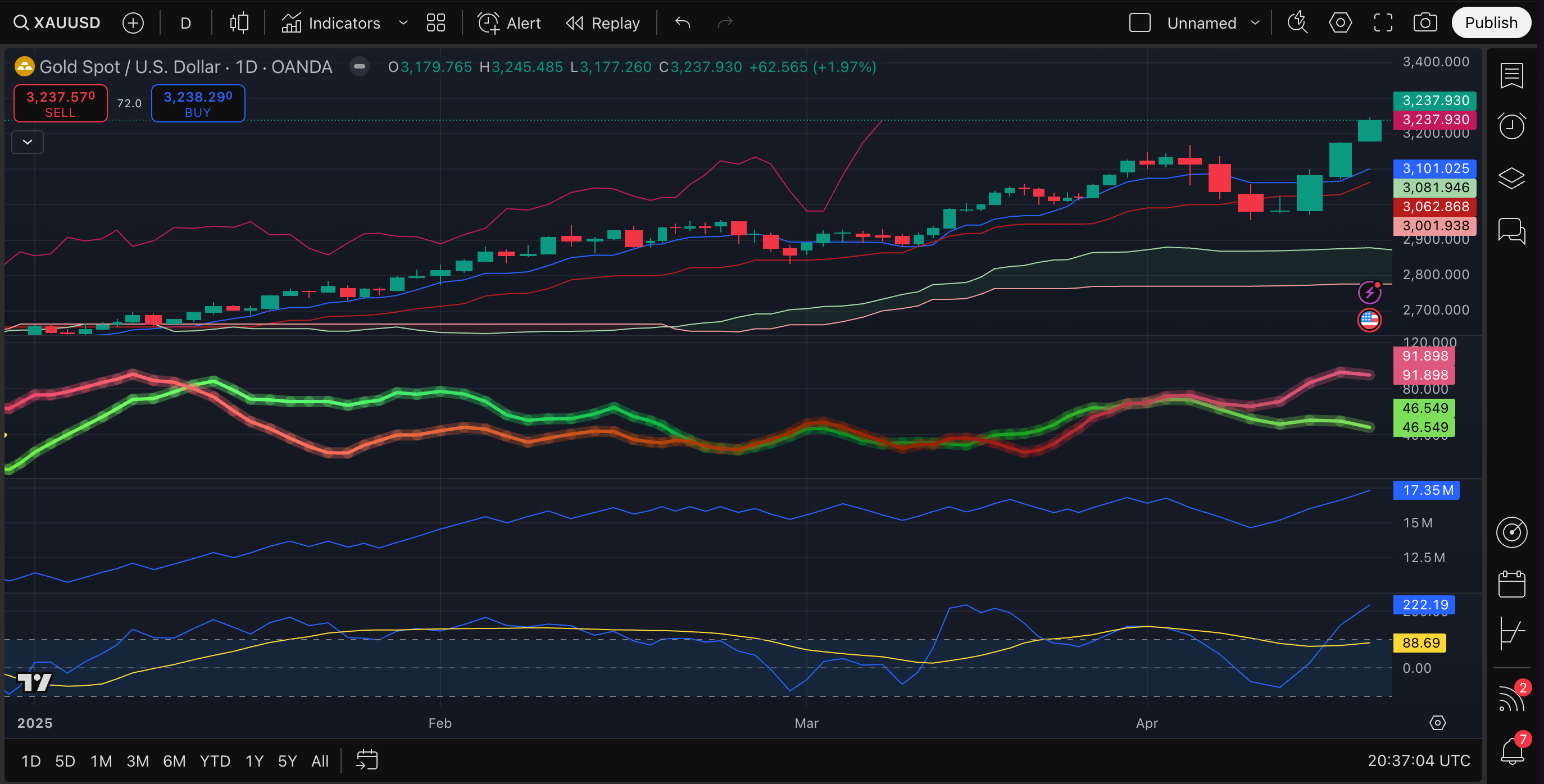Click the 20:37:04 UTC timezone clock
Viewport: 1544px width, 784px height.
pyautogui.click(x=1419, y=760)
